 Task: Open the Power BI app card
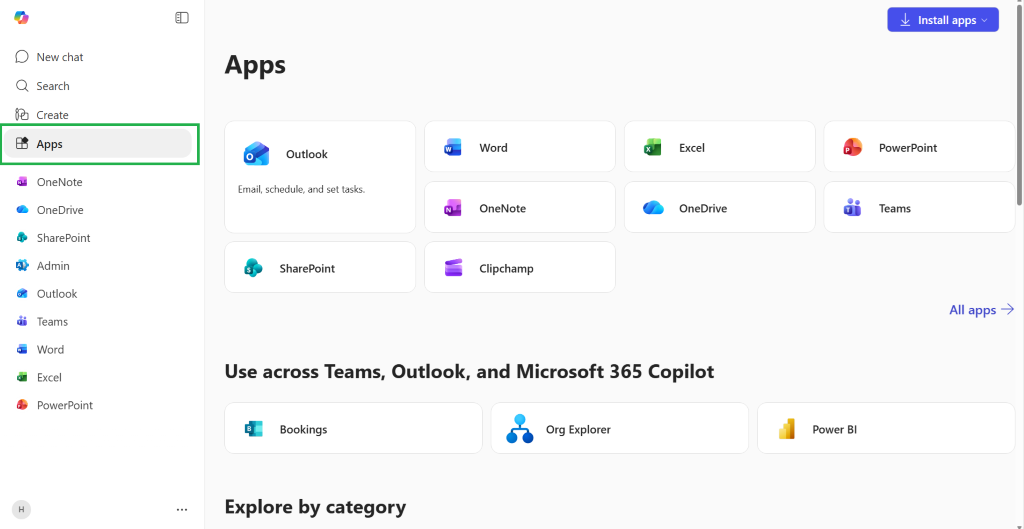[886, 428]
